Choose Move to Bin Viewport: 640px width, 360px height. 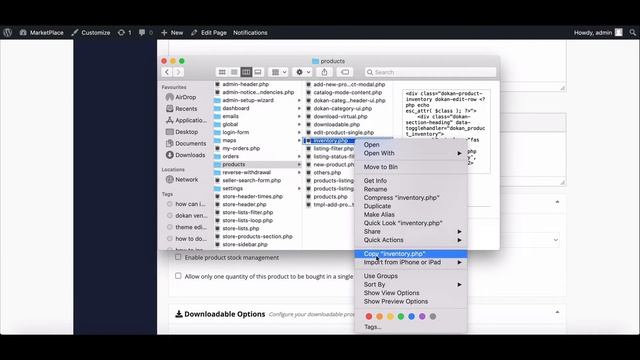(381, 167)
